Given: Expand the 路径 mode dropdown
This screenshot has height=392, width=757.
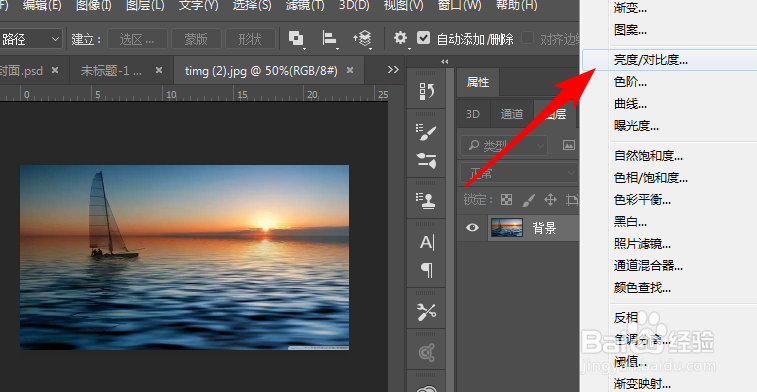Looking at the screenshot, I should point(31,39).
